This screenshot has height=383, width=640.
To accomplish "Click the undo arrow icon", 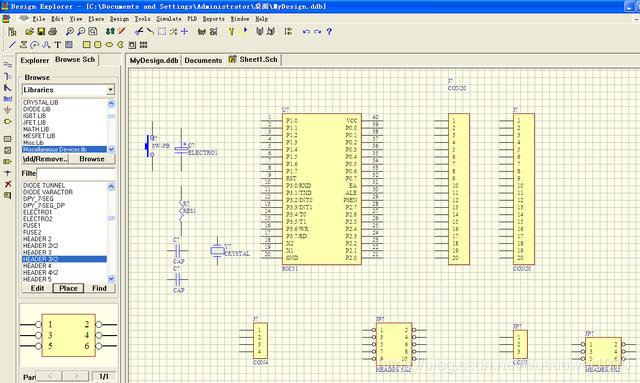I will [306, 31].
